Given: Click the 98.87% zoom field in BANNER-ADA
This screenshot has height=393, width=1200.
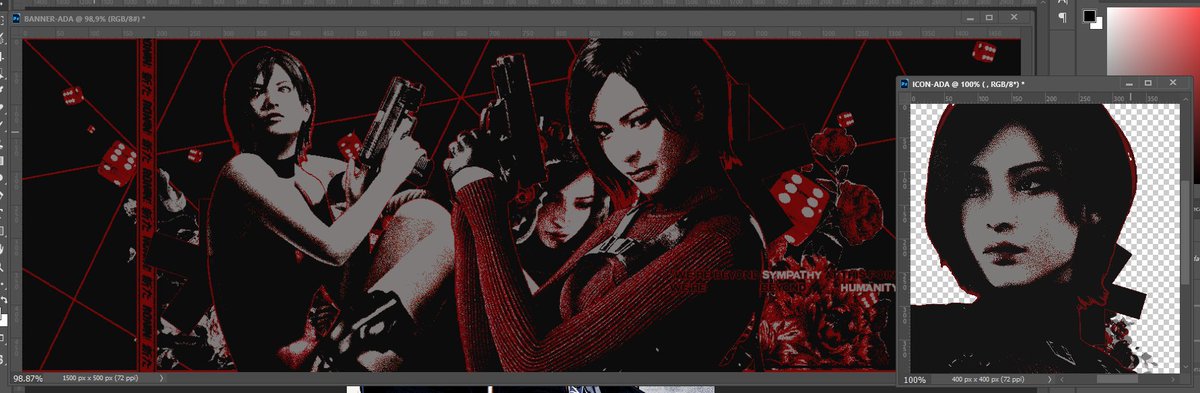Looking at the screenshot, I should (28, 380).
